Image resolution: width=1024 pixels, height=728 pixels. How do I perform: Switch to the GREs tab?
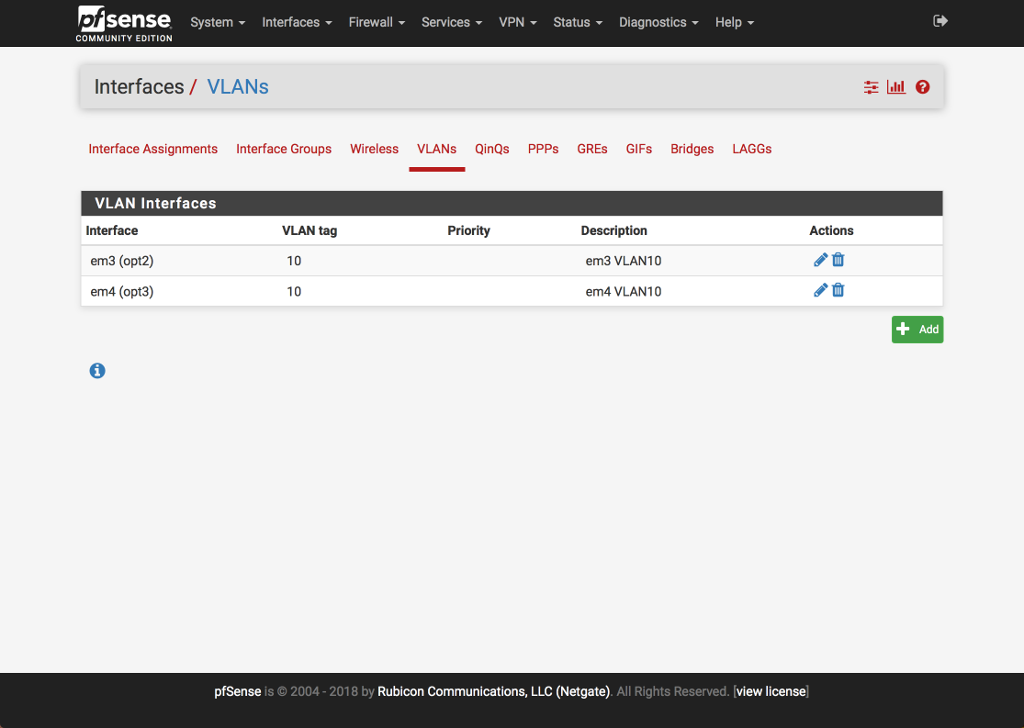[592, 149]
